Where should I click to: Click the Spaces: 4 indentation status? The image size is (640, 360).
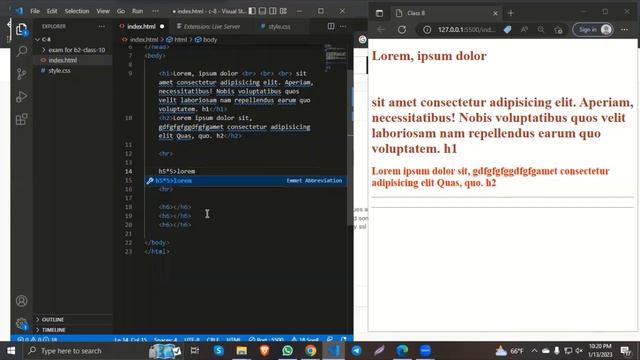coord(166,340)
